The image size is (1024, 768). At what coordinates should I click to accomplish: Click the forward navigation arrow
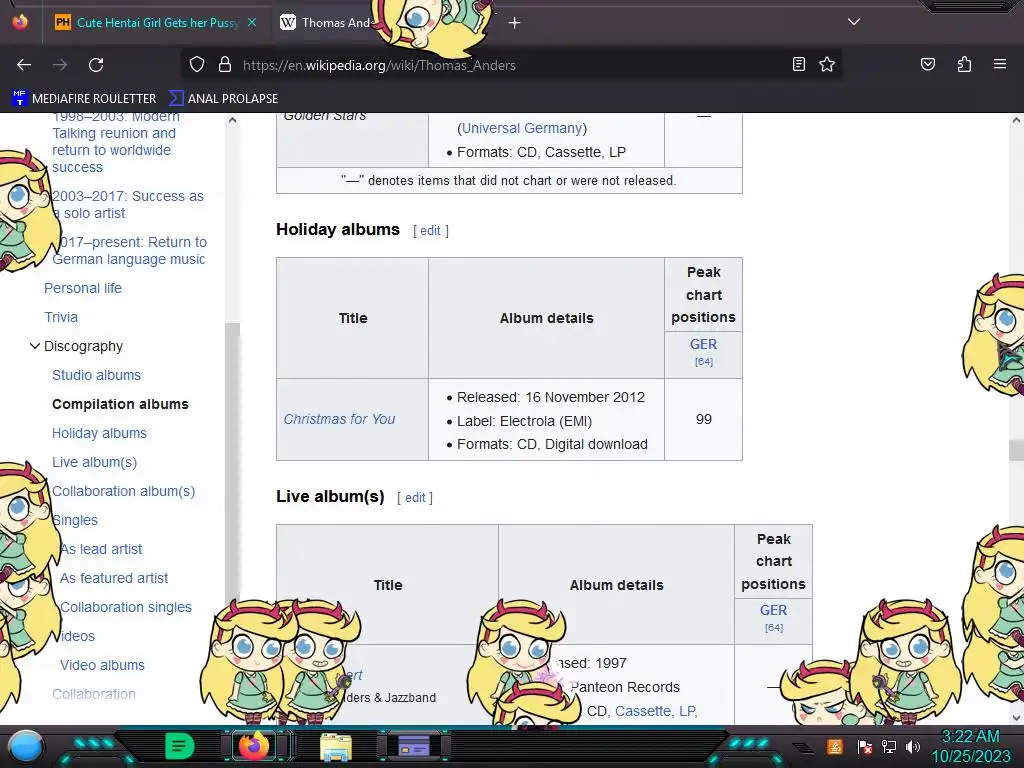tap(60, 65)
